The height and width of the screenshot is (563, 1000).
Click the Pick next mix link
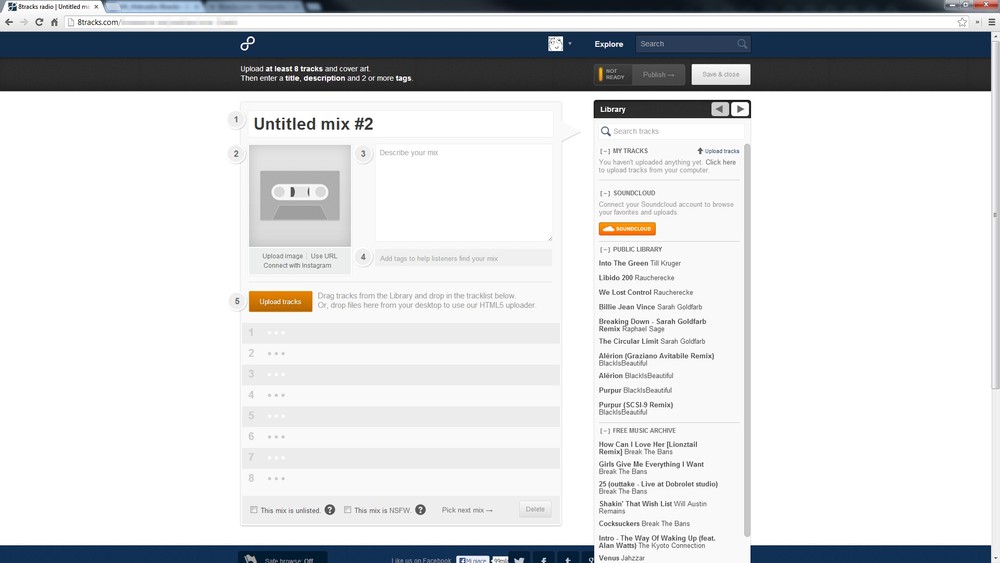[x=467, y=511]
